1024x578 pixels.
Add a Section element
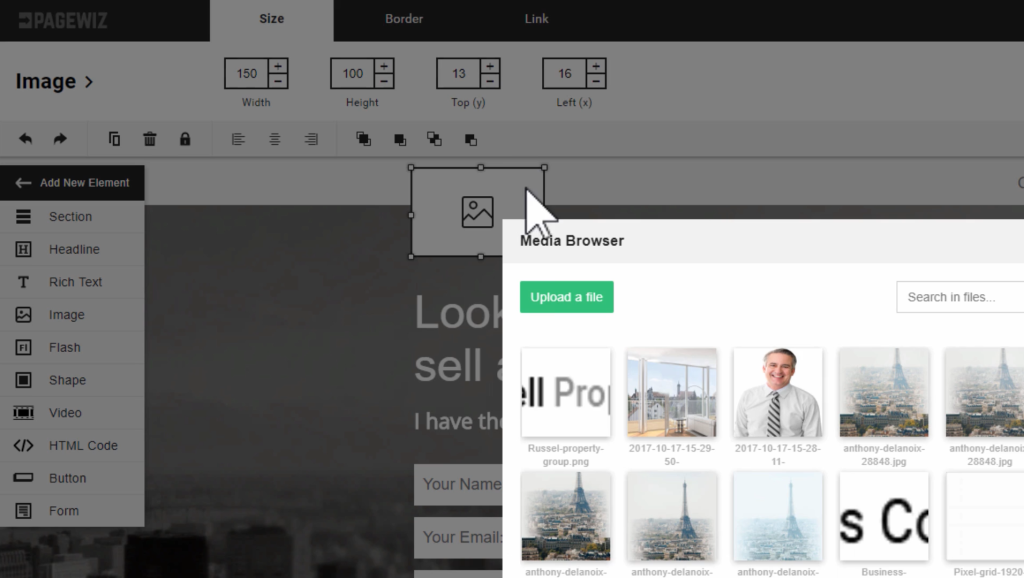[x=72, y=217]
